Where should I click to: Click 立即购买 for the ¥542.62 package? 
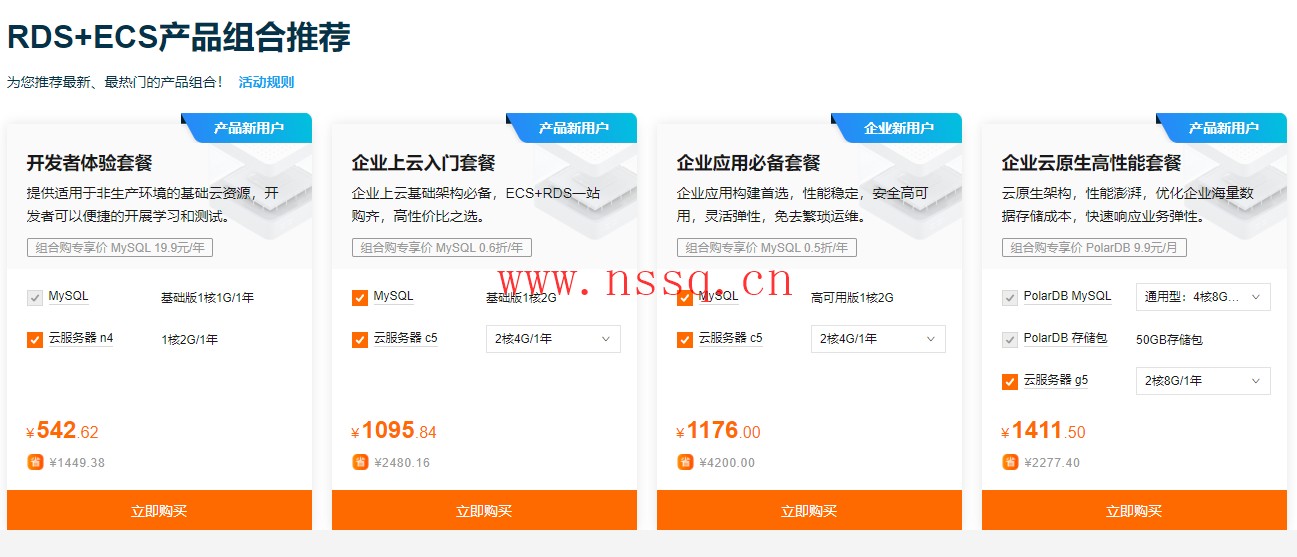click(x=159, y=510)
